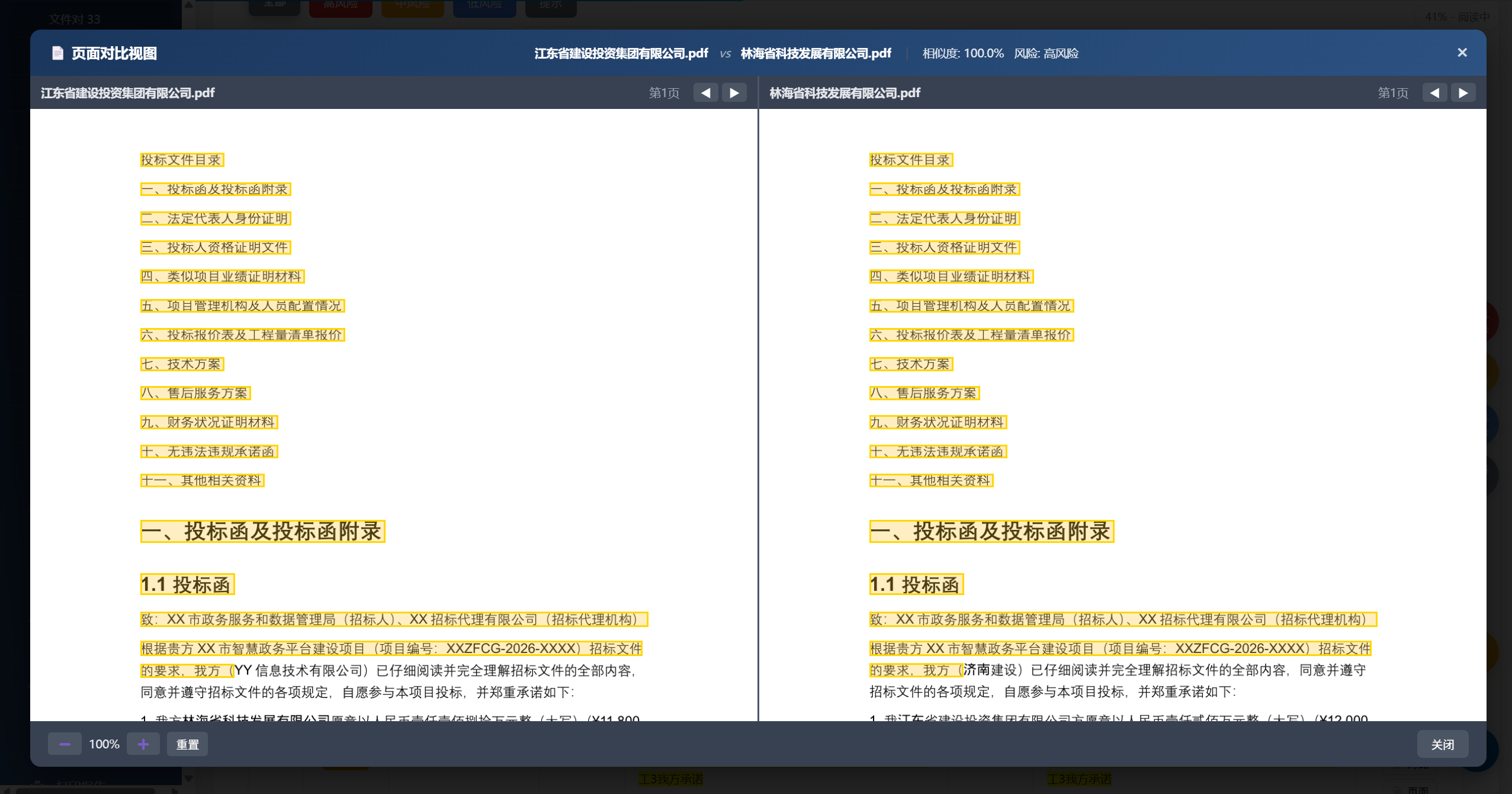Click header filename 林海省科技发展有限公司.pdf
Screen dimensions: 1512x794
point(816,53)
